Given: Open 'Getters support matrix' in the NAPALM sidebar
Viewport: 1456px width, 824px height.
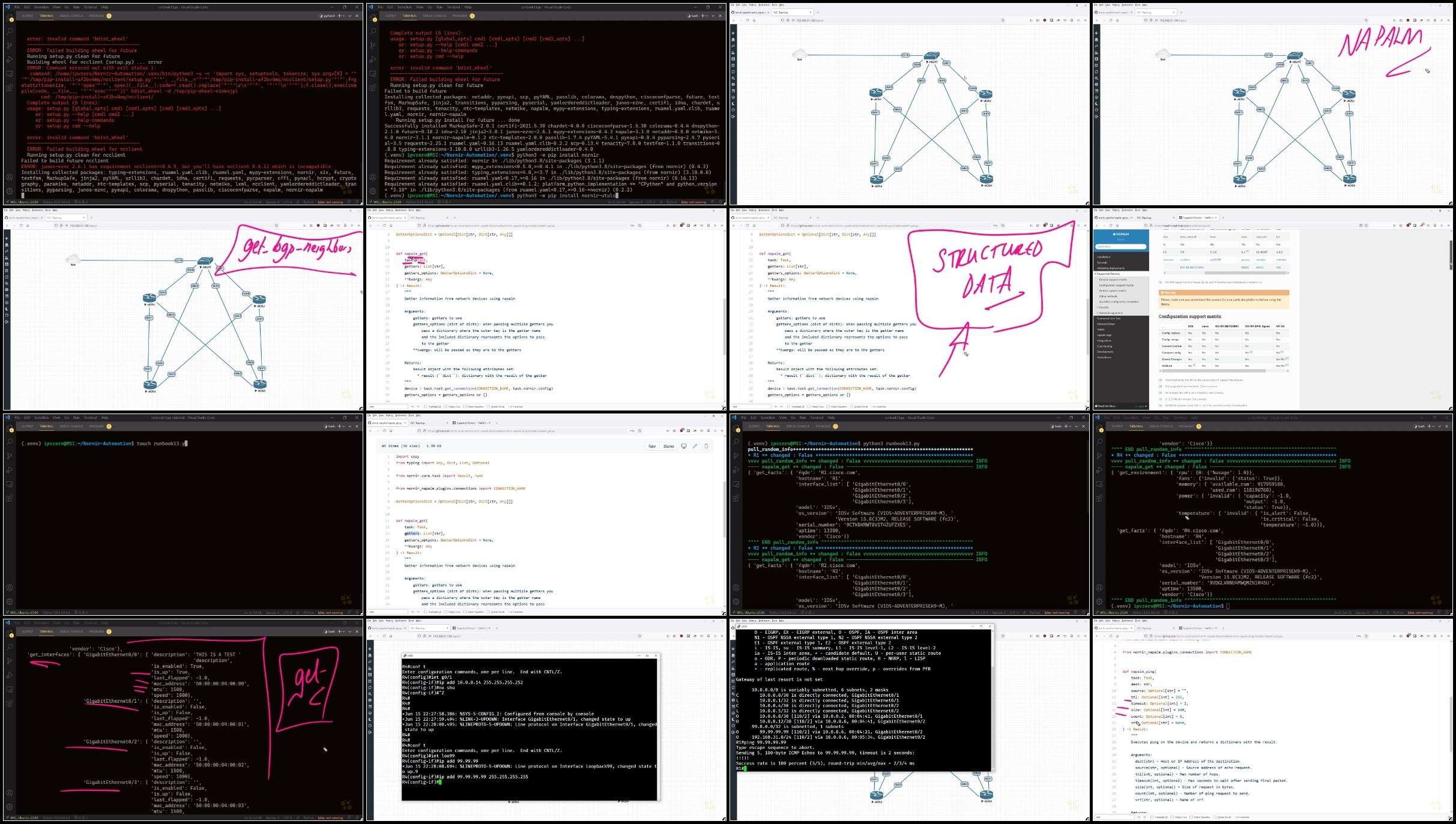Looking at the screenshot, I should (1112, 290).
